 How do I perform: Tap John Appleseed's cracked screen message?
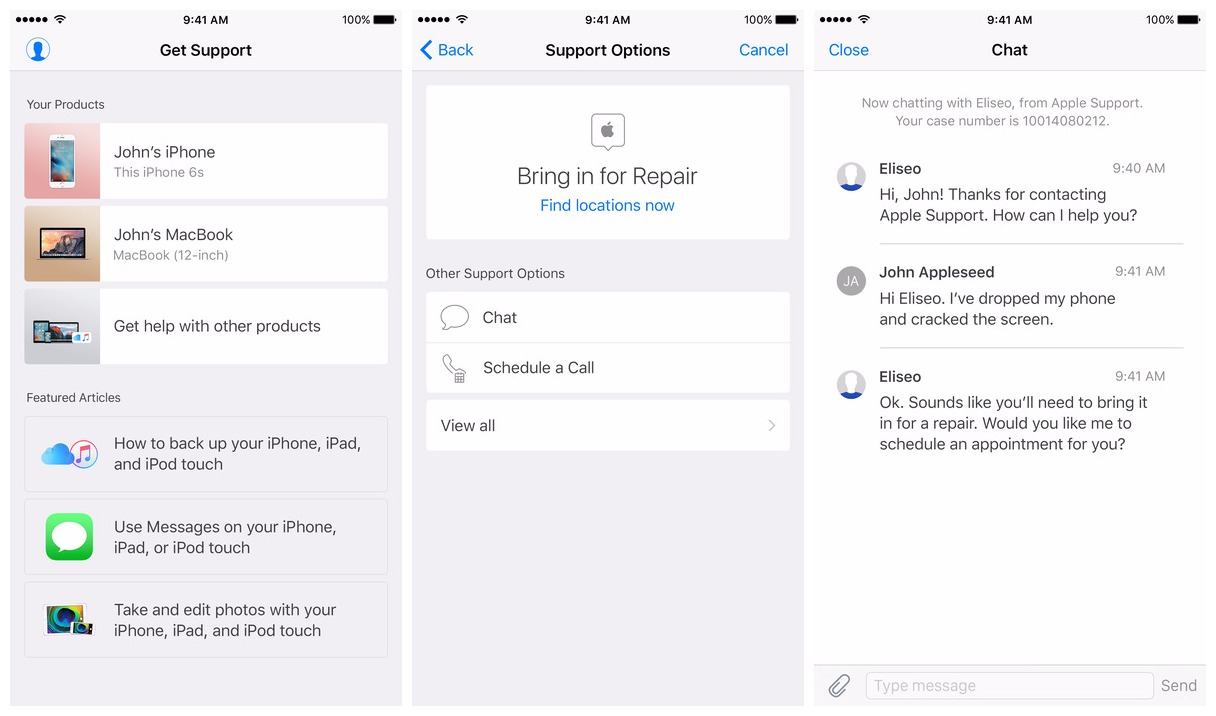click(997, 309)
